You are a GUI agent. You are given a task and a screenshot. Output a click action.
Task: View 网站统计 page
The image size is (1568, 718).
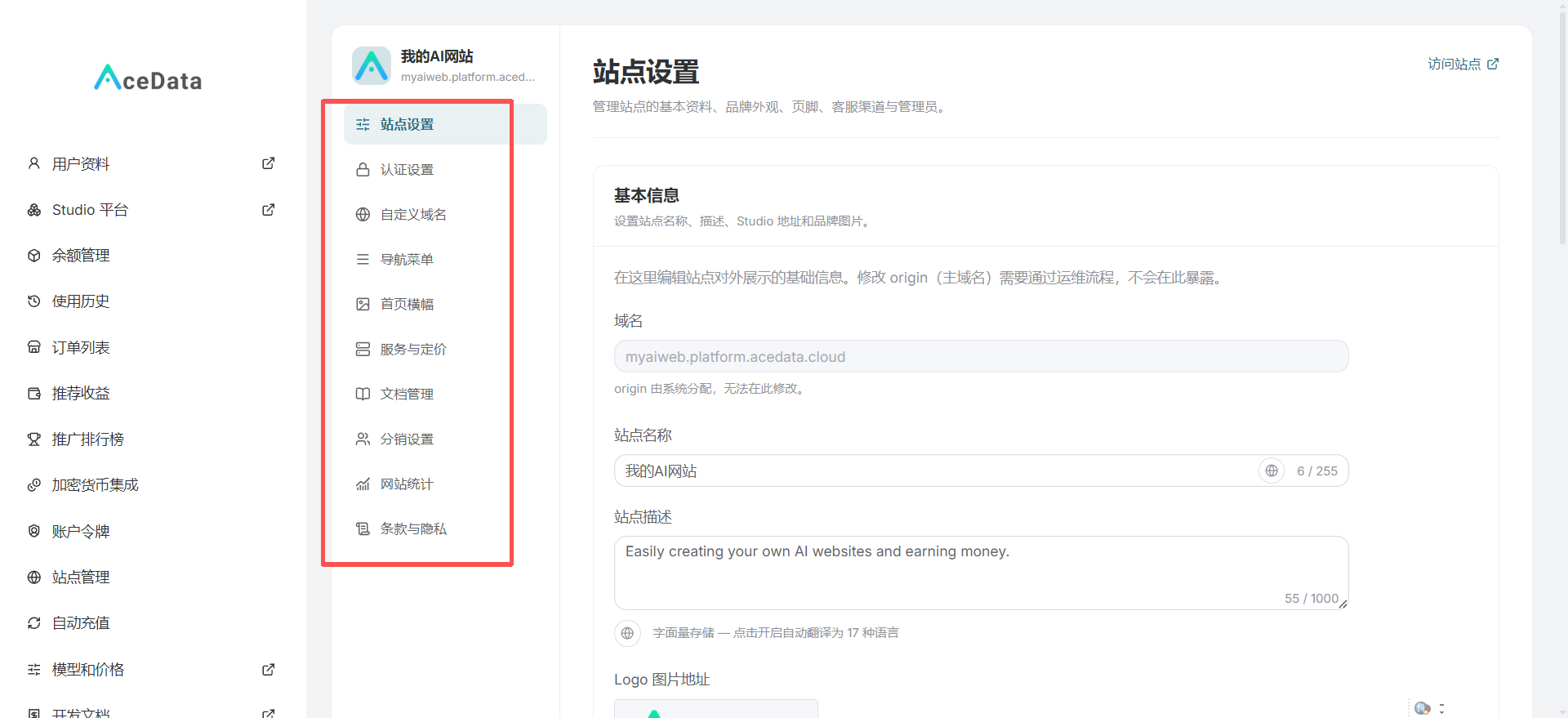pyautogui.click(x=445, y=484)
